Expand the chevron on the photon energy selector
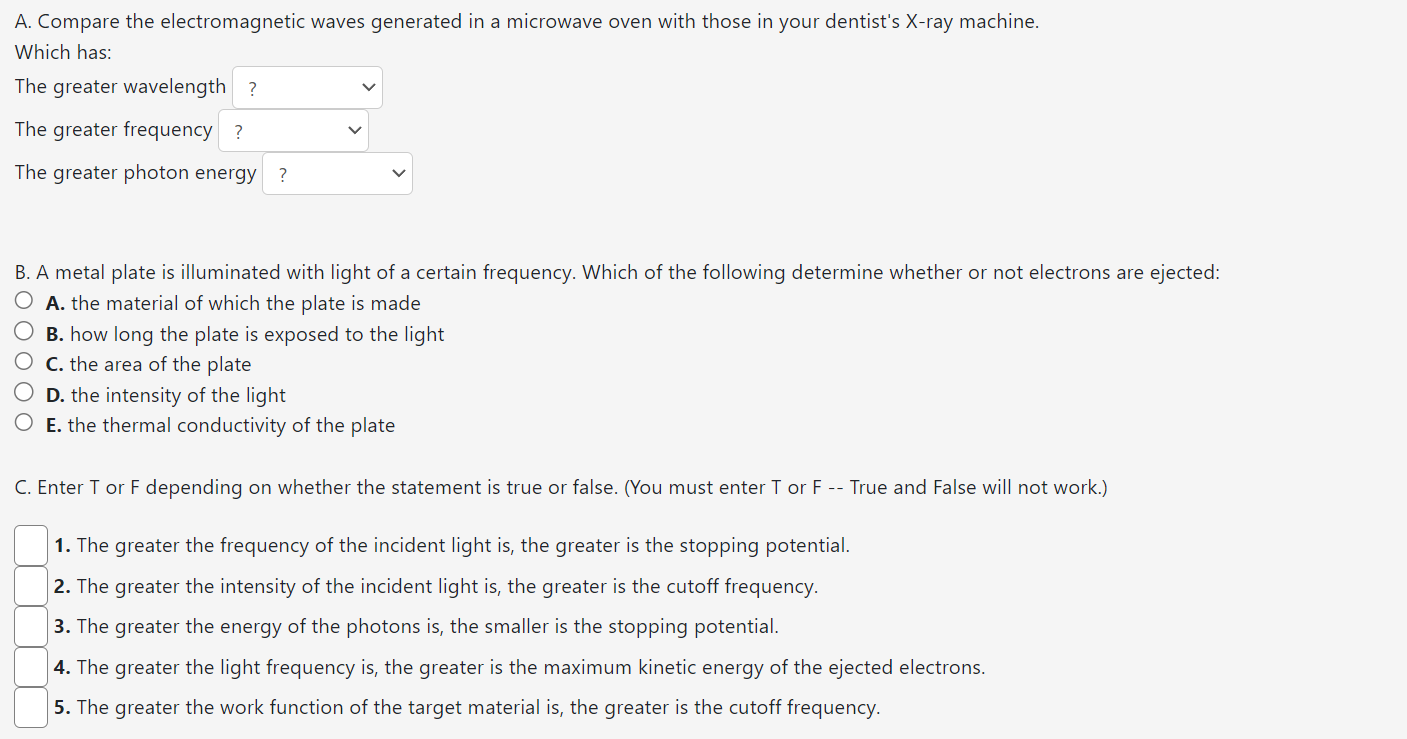The image size is (1407, 739). (397, 173)
